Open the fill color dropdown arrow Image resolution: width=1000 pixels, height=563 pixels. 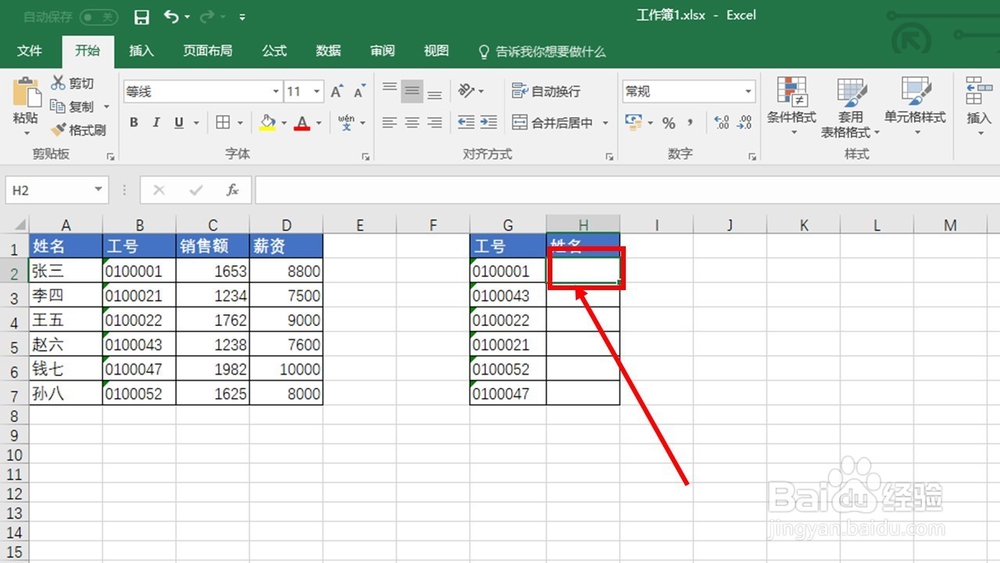coord(284,122)
